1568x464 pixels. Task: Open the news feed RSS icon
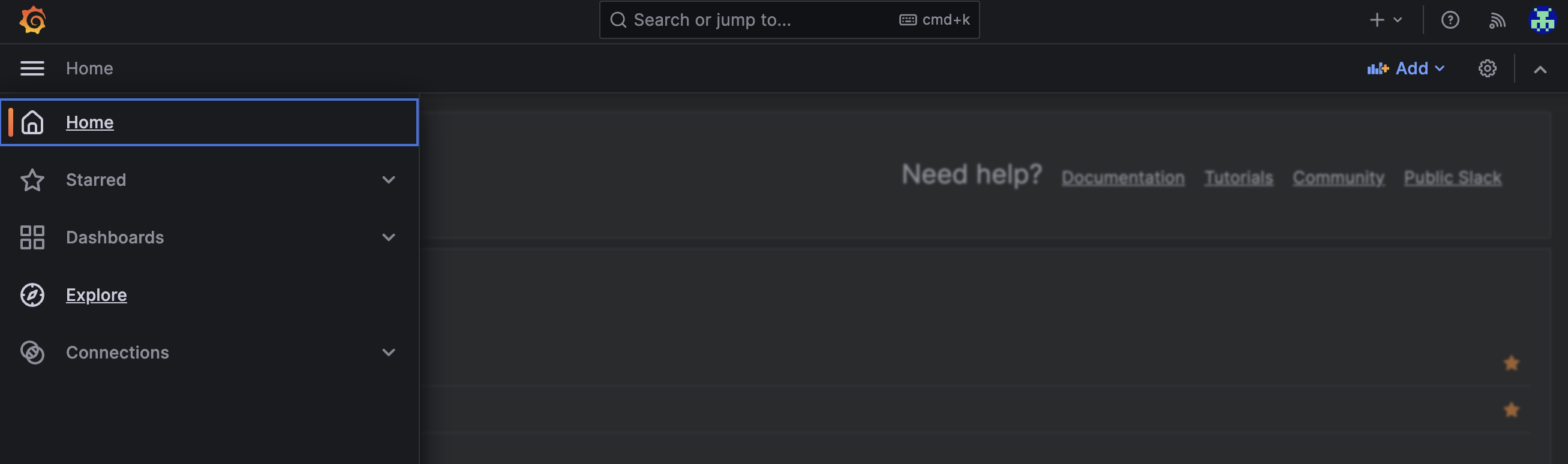[x=1497, y=20]
